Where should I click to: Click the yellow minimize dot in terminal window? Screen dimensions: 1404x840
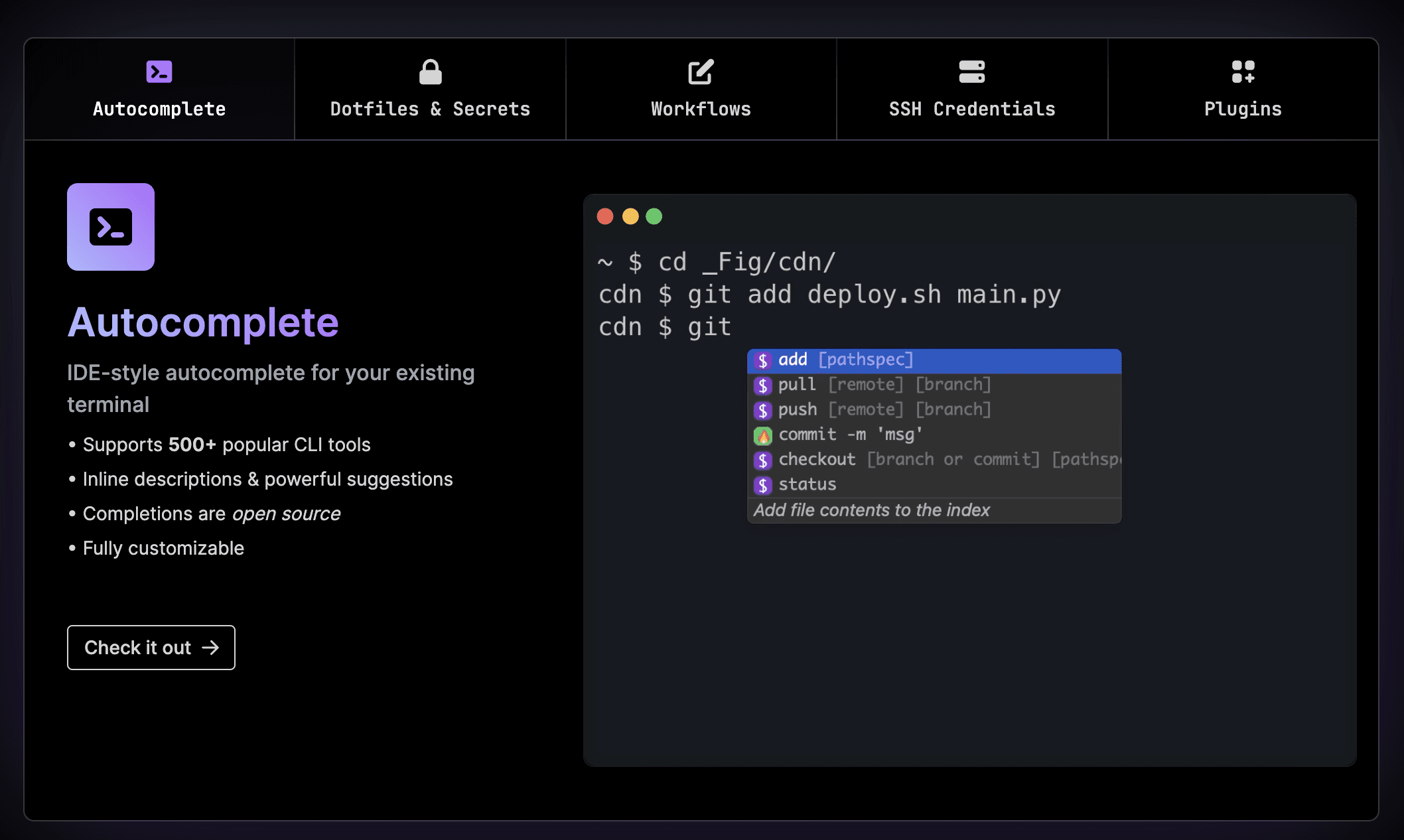pos(630,216)
